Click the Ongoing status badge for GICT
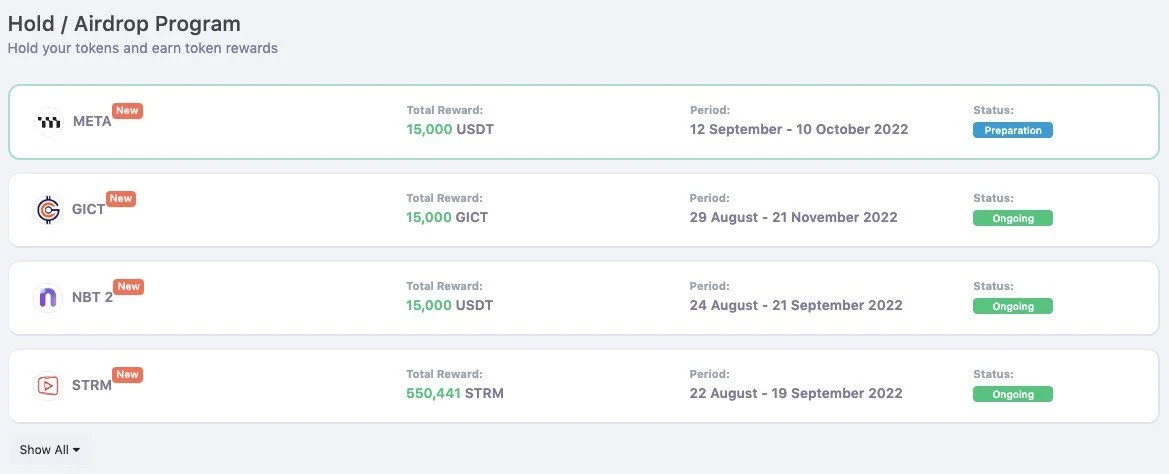The width and height of the screenshot is (1169, 474). click(1012, 218)
